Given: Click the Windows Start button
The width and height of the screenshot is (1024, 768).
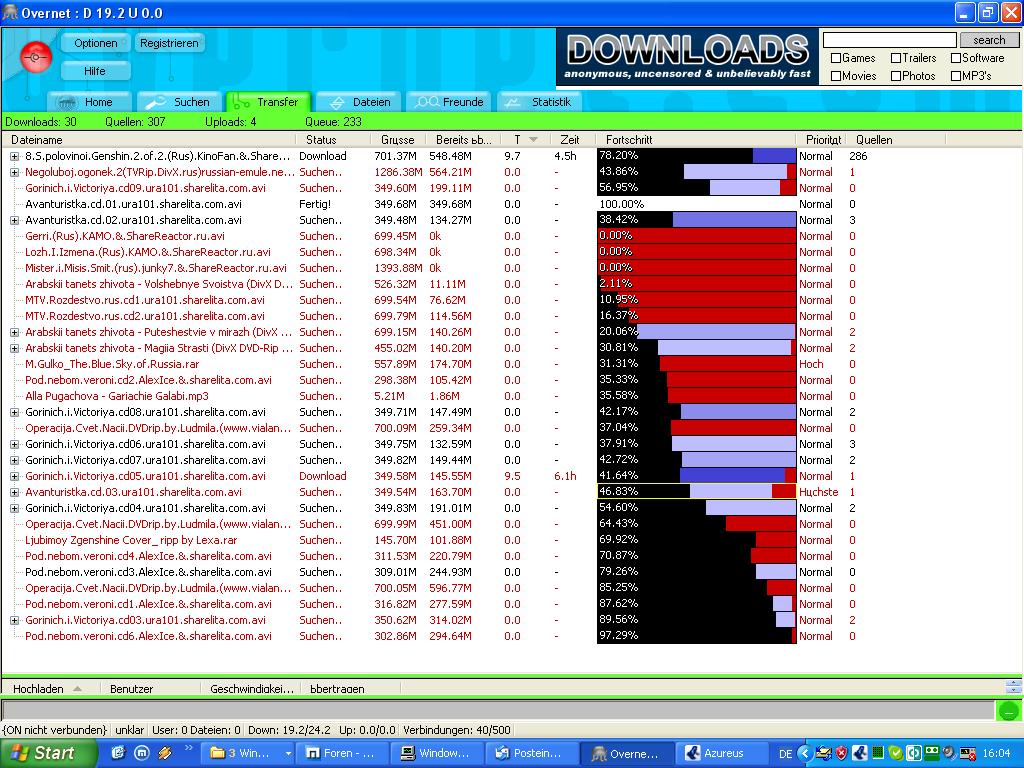Looking at the screenshot, I should pyautogui.click(x=48, y=754).
